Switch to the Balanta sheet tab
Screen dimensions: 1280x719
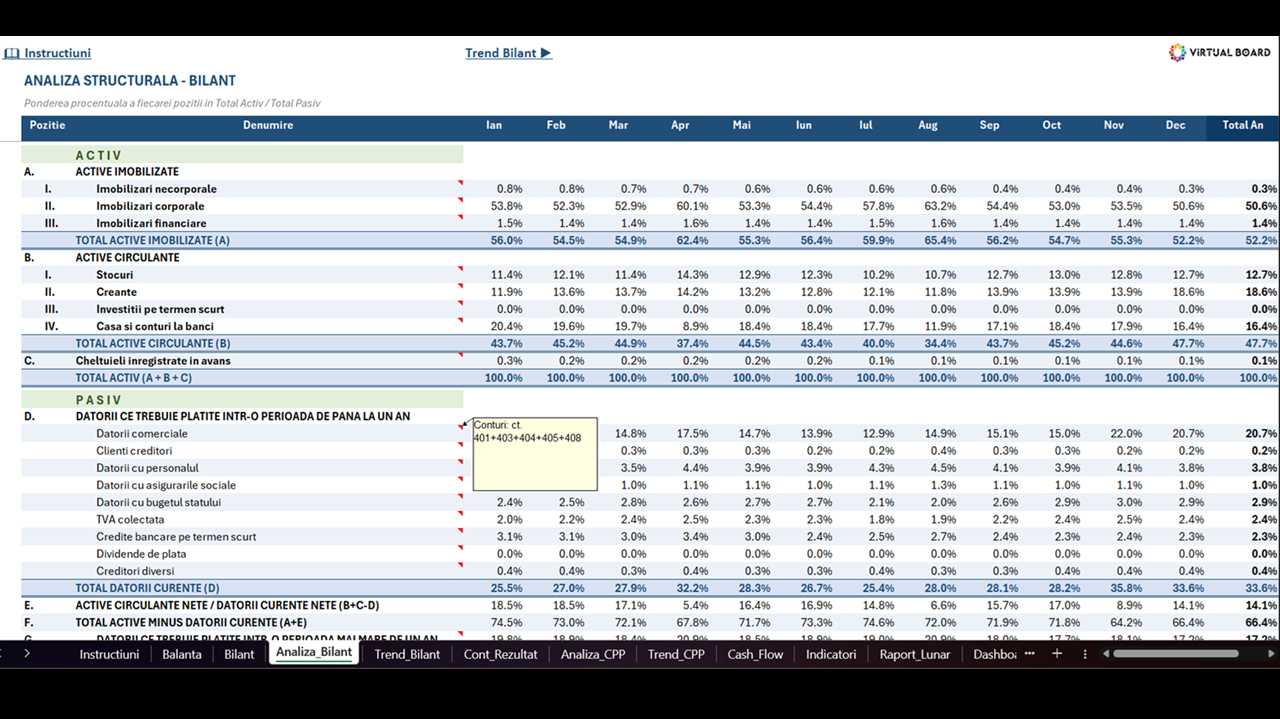(x=182, y=654)
